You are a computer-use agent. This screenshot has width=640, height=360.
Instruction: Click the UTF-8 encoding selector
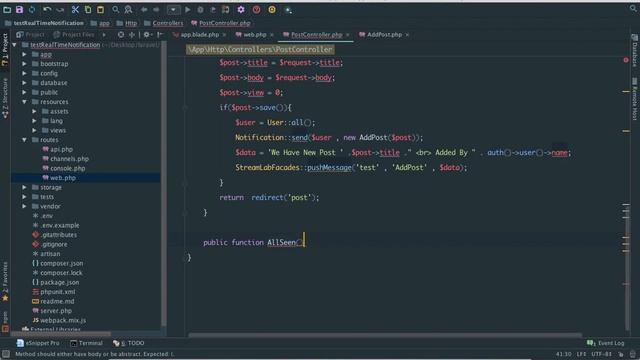pyautogui.click(x=602, y=354)
